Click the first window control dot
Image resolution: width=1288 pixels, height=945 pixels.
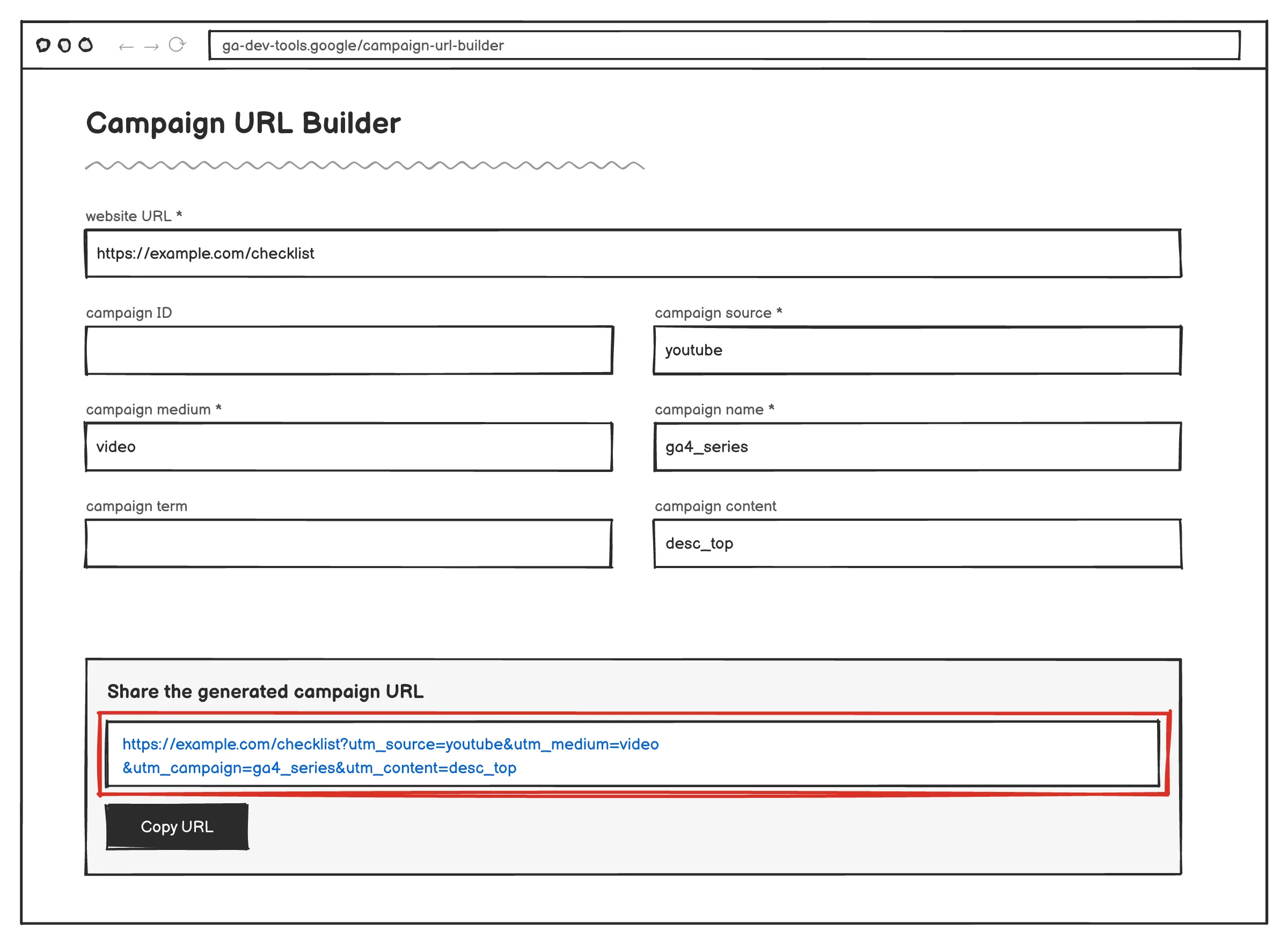click(43, 45)
